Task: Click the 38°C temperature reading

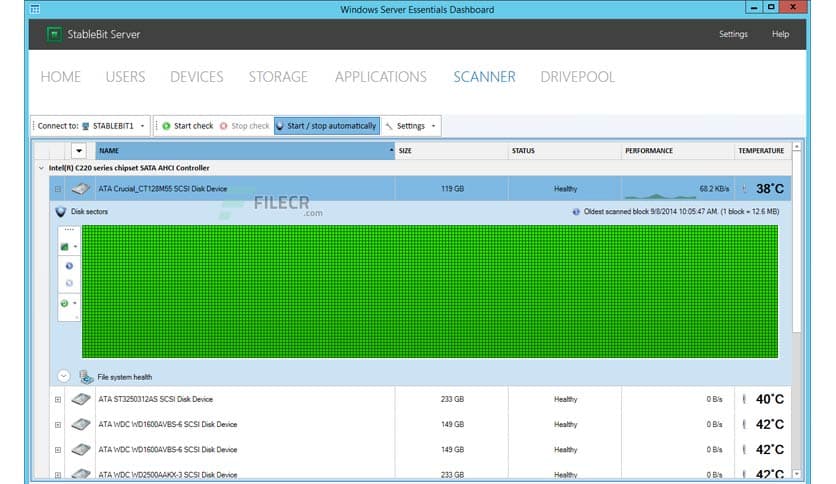Action: pos(770,189)
